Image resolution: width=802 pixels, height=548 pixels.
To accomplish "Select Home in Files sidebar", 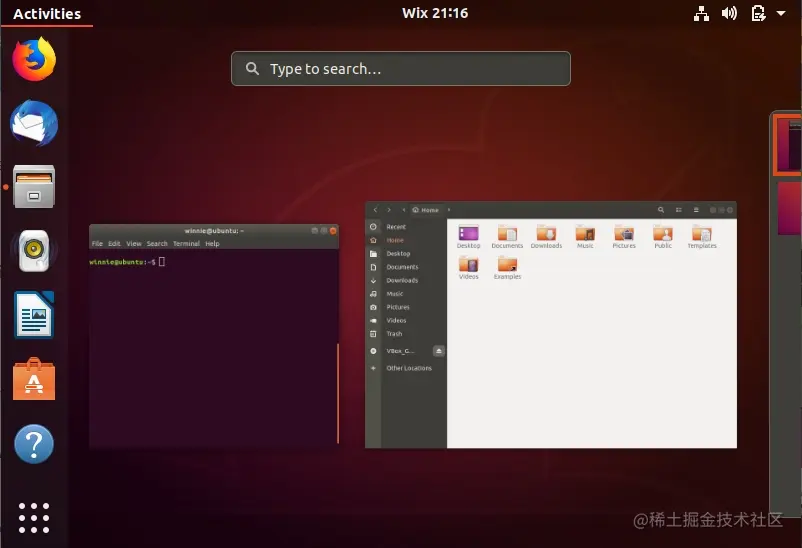I will click(x=406, y=240).
